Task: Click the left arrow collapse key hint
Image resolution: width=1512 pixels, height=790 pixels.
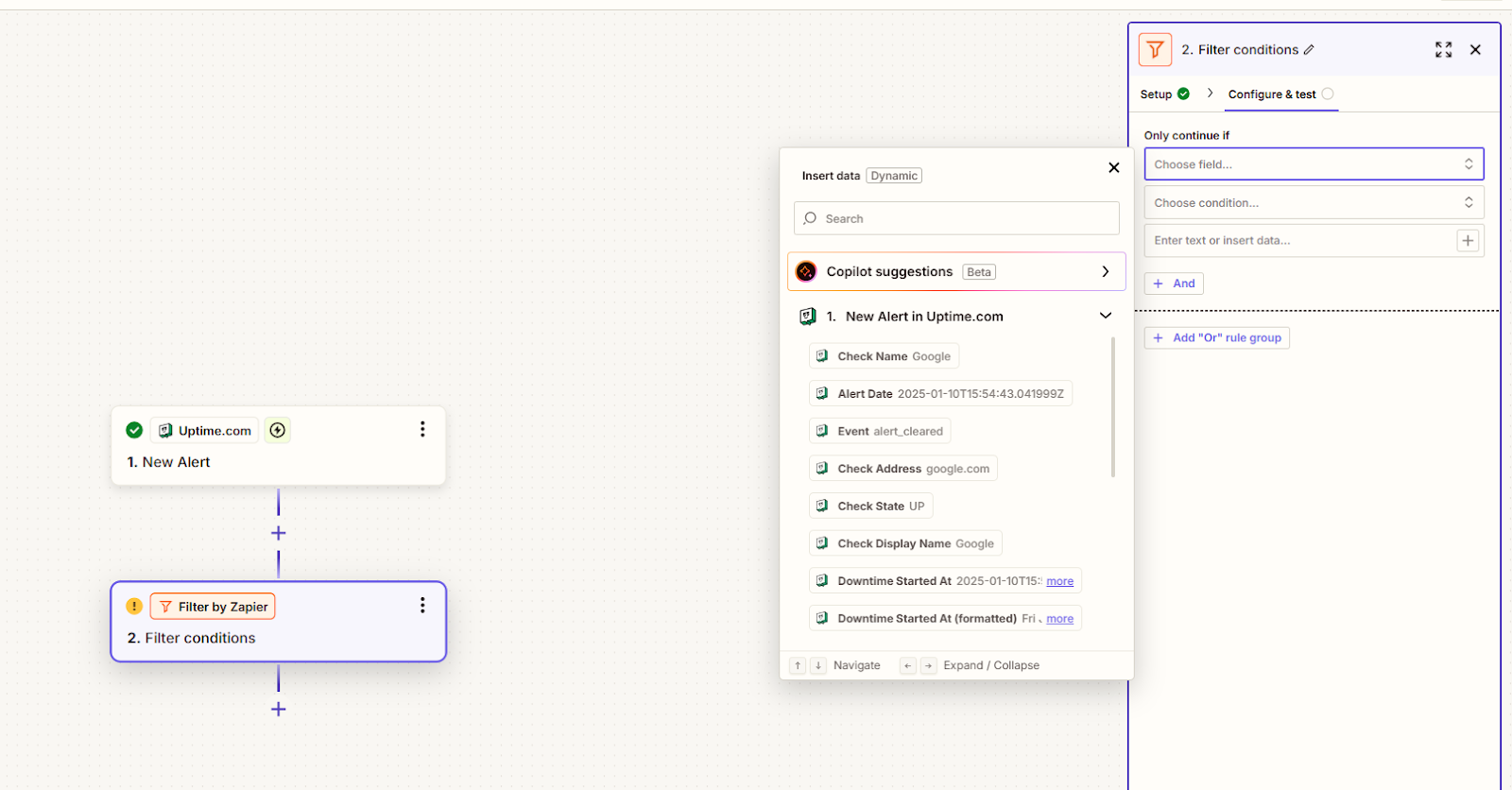Action: 907,665
